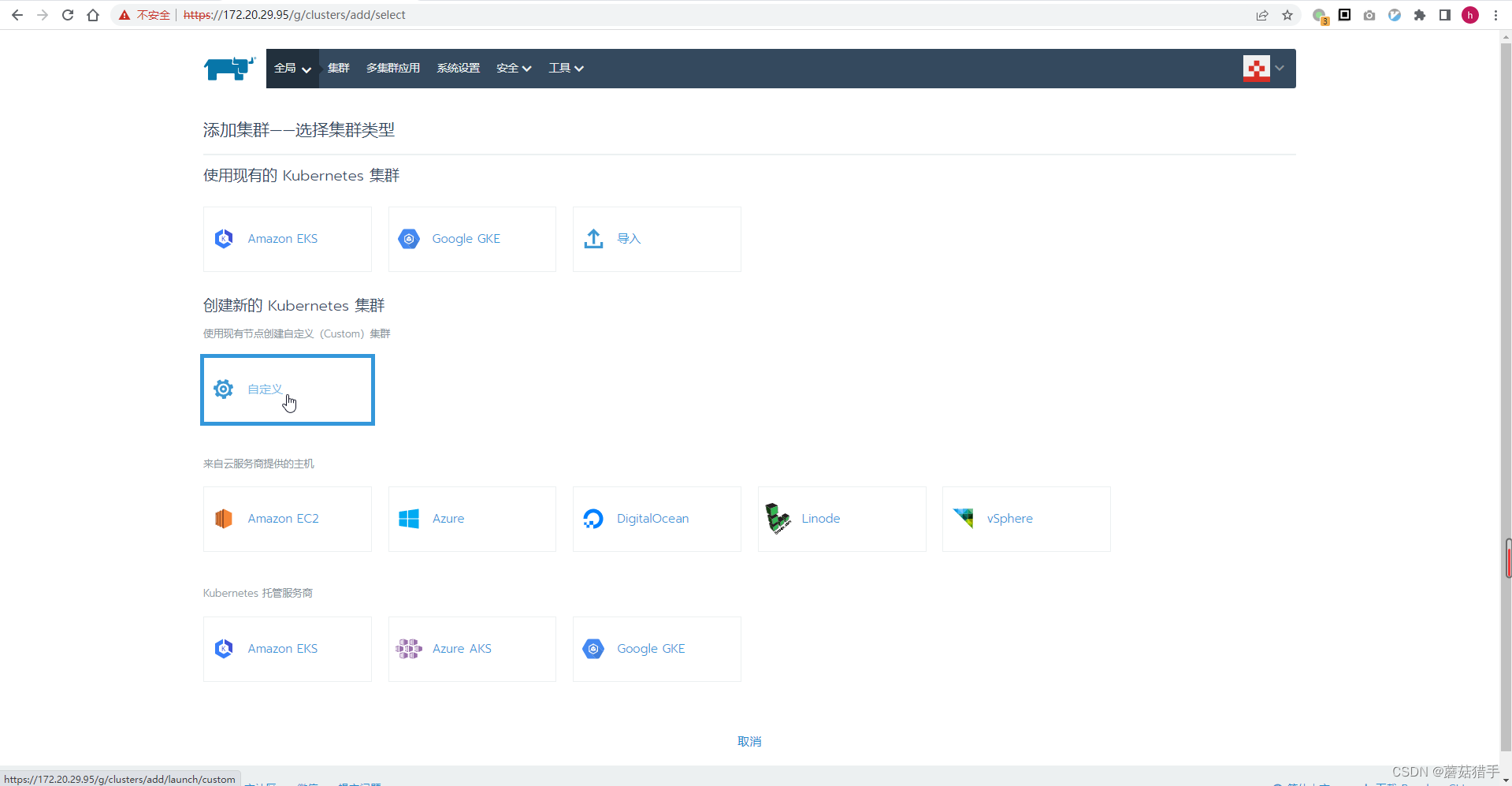The image size is (1512, 786).
Task: Select the 导入 import option
Action: coord(657,239)
